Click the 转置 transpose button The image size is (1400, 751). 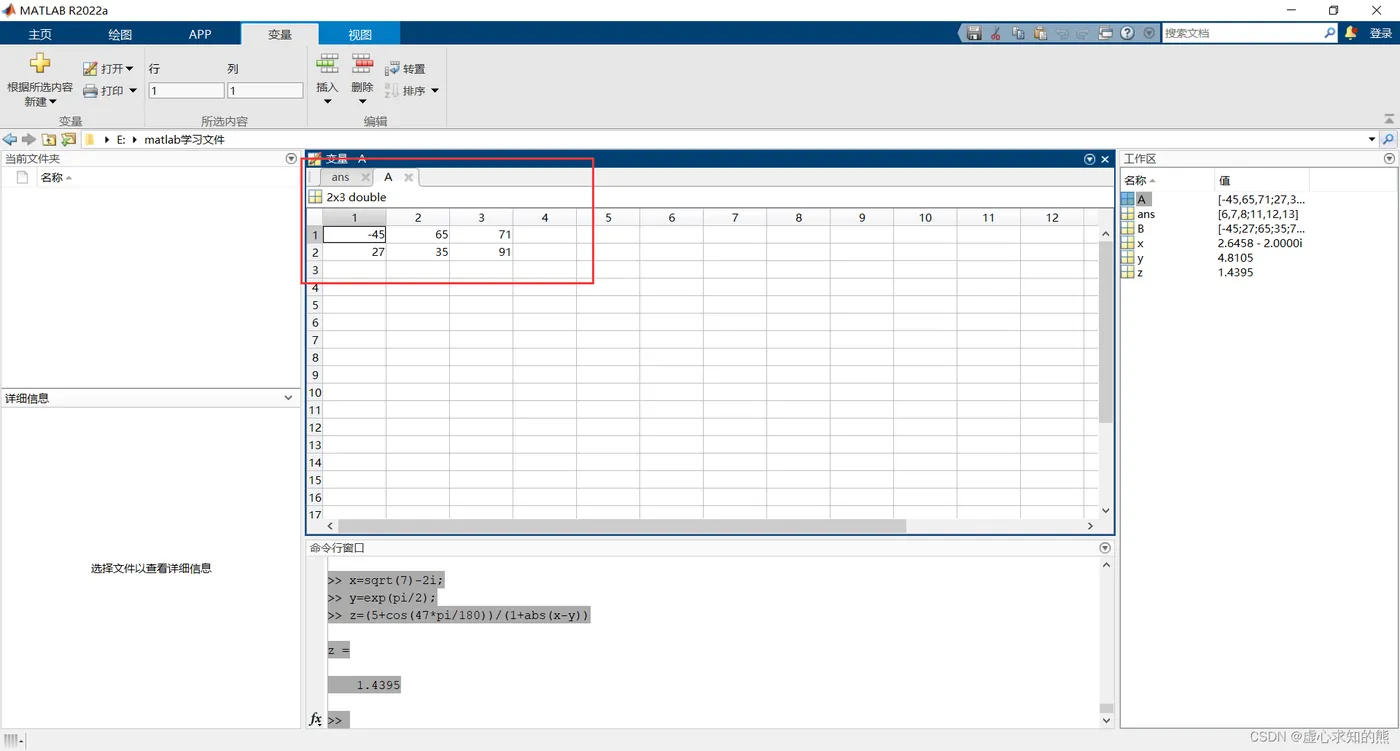point(405,69)
